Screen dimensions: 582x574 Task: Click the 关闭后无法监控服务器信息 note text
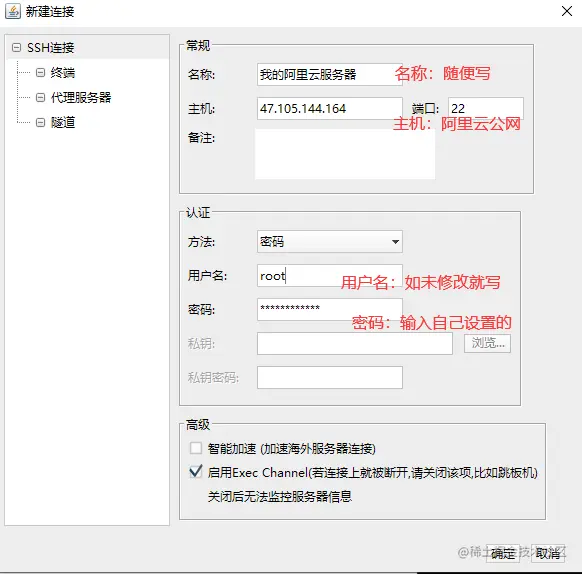(x=279, y=496)
